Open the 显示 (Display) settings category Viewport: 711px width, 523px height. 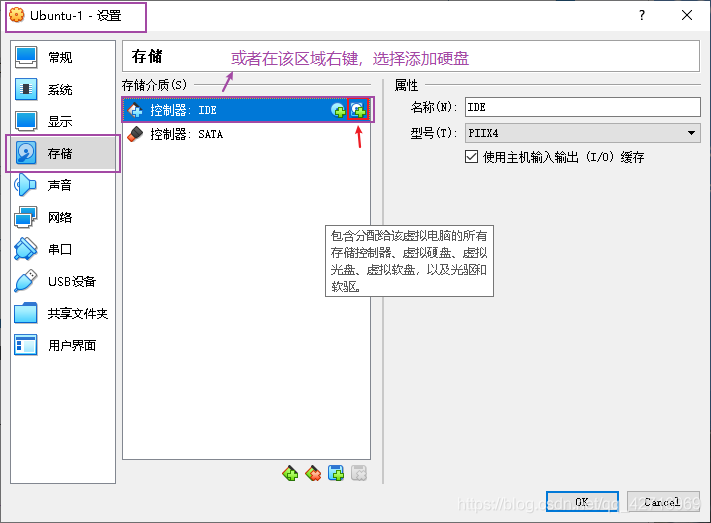[x=63, y=121]
